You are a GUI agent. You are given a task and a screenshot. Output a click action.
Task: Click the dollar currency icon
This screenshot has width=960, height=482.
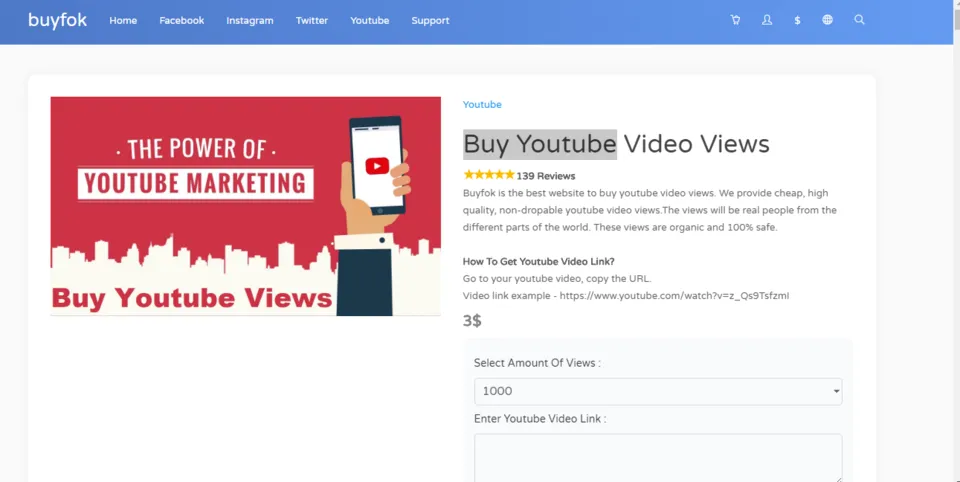tap(797, 20)
